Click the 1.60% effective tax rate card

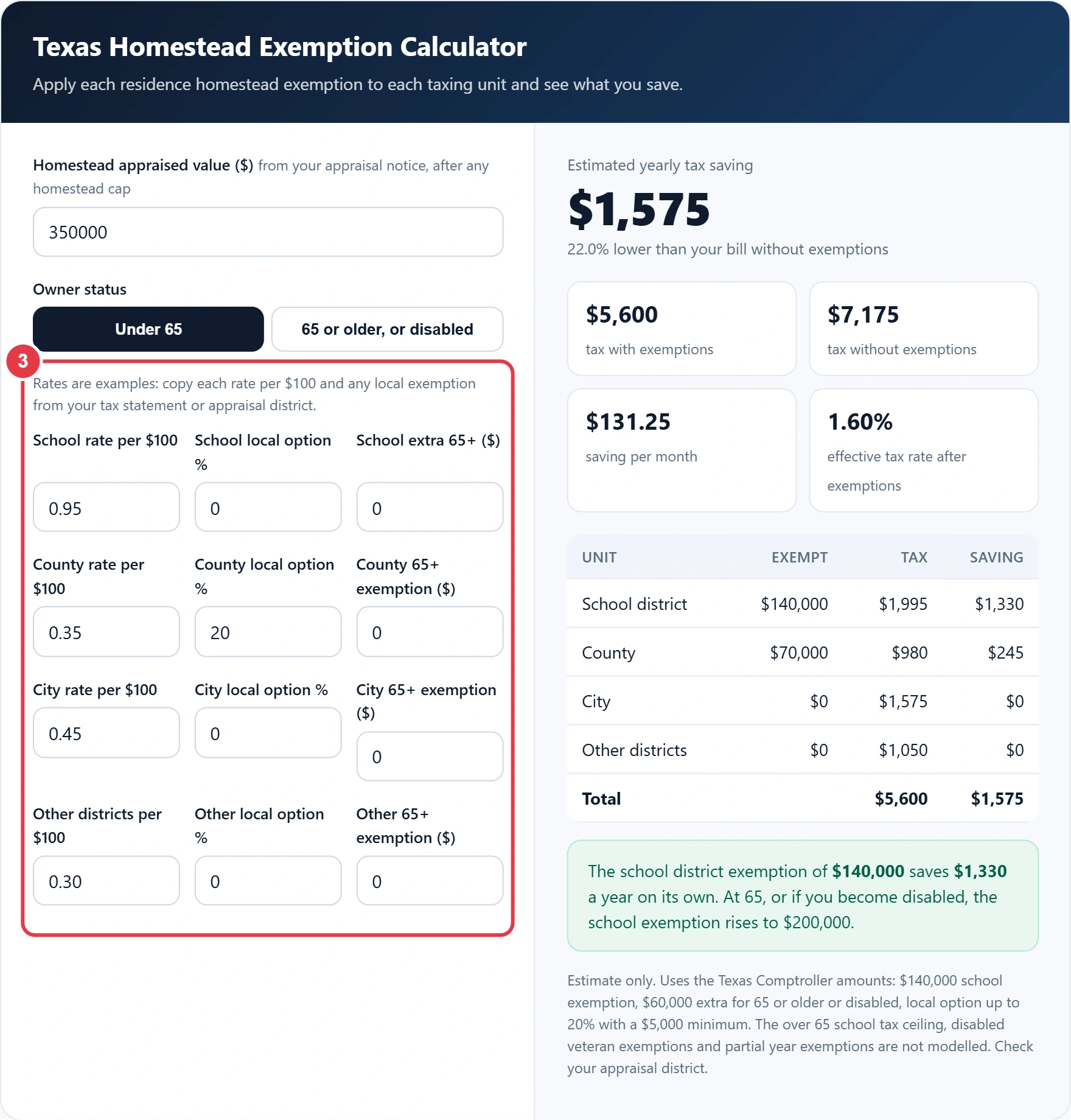click(923, 450)
